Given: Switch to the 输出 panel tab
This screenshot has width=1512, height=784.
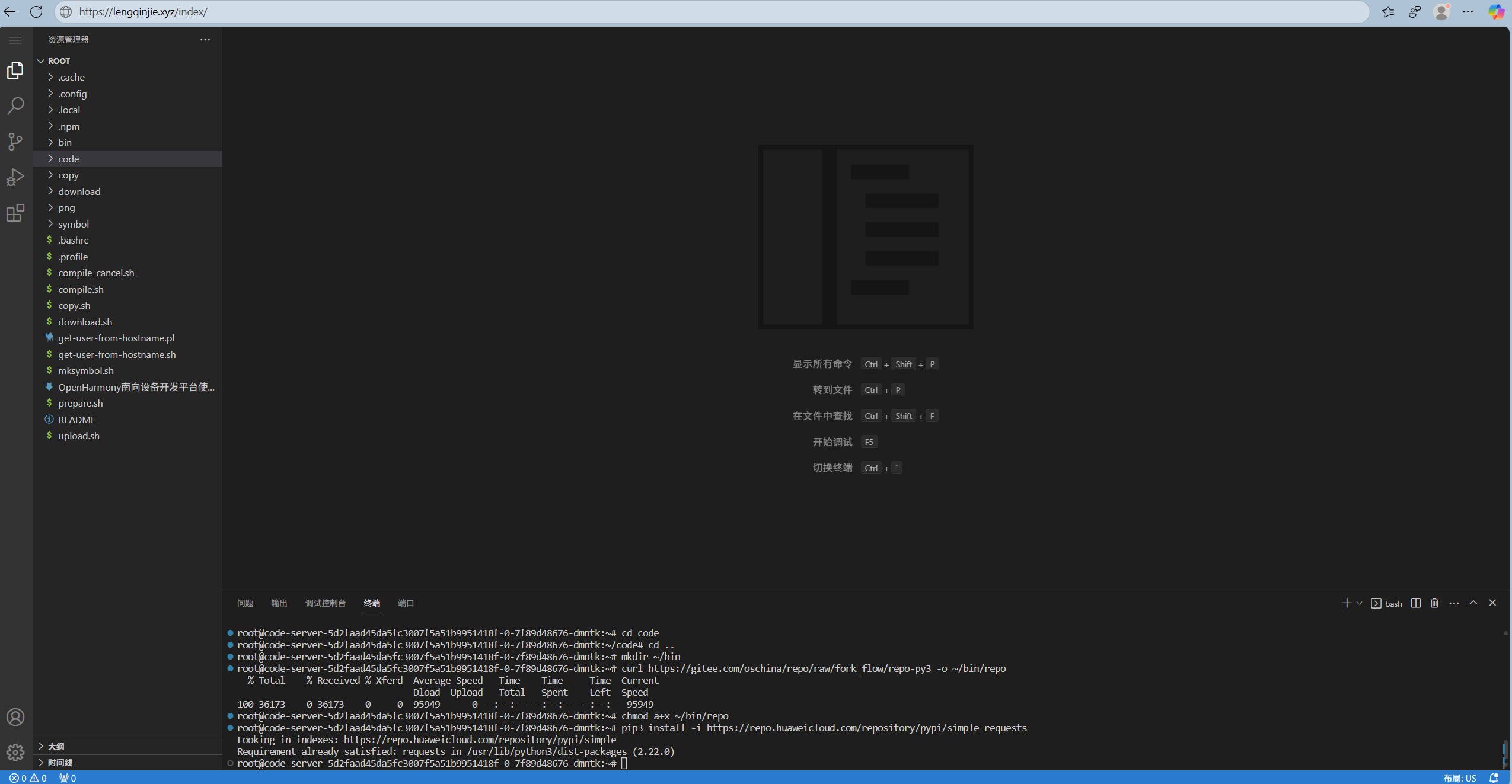Looking at the screenshot, I should click(279, 603).
